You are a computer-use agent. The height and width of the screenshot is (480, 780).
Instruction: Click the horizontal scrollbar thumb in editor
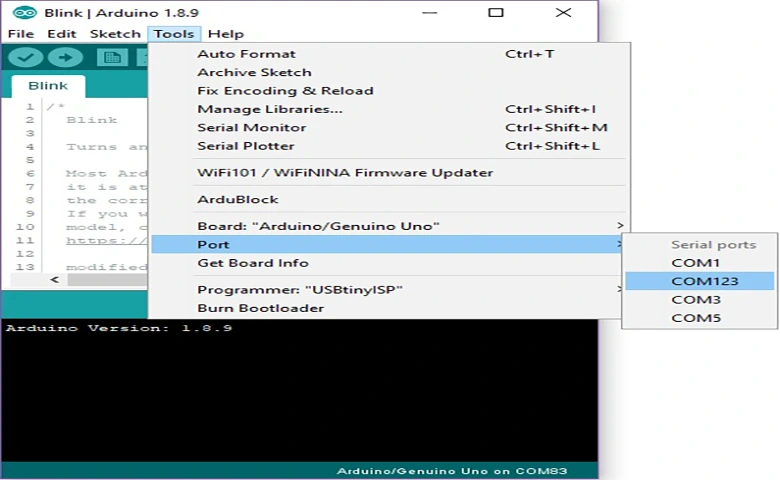pyautogui.click(x=107, y=280)
